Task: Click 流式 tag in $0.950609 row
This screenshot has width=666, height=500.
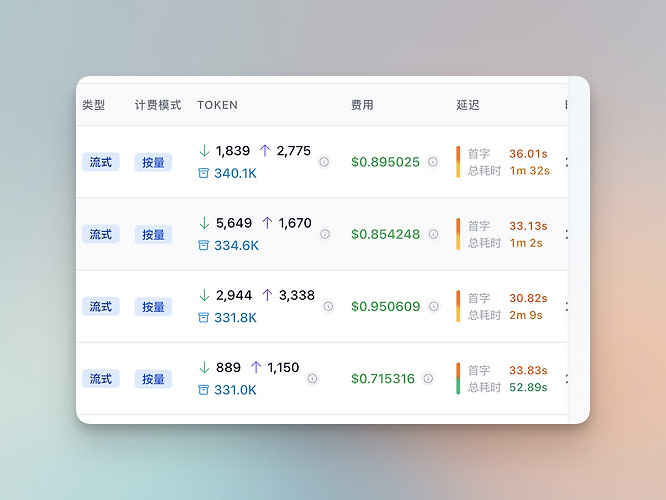Action: click(x=101, y=306)
